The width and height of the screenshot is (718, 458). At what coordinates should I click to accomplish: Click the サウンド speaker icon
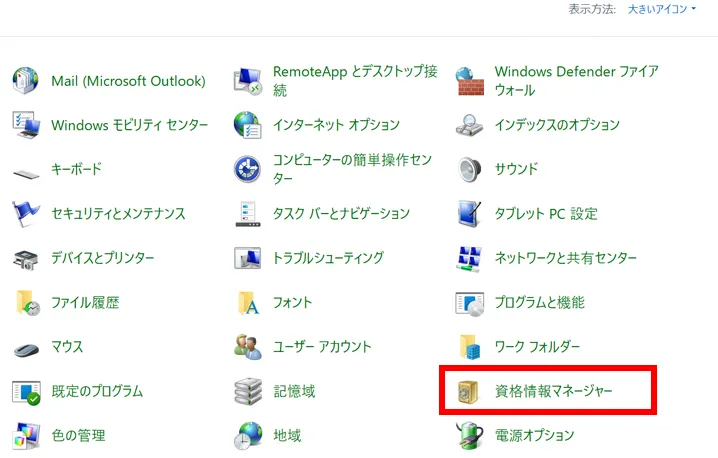[x=469, y=170]
